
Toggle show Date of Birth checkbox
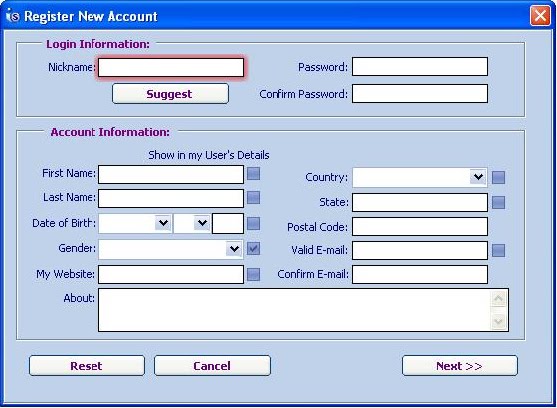[x=253, y=223]
